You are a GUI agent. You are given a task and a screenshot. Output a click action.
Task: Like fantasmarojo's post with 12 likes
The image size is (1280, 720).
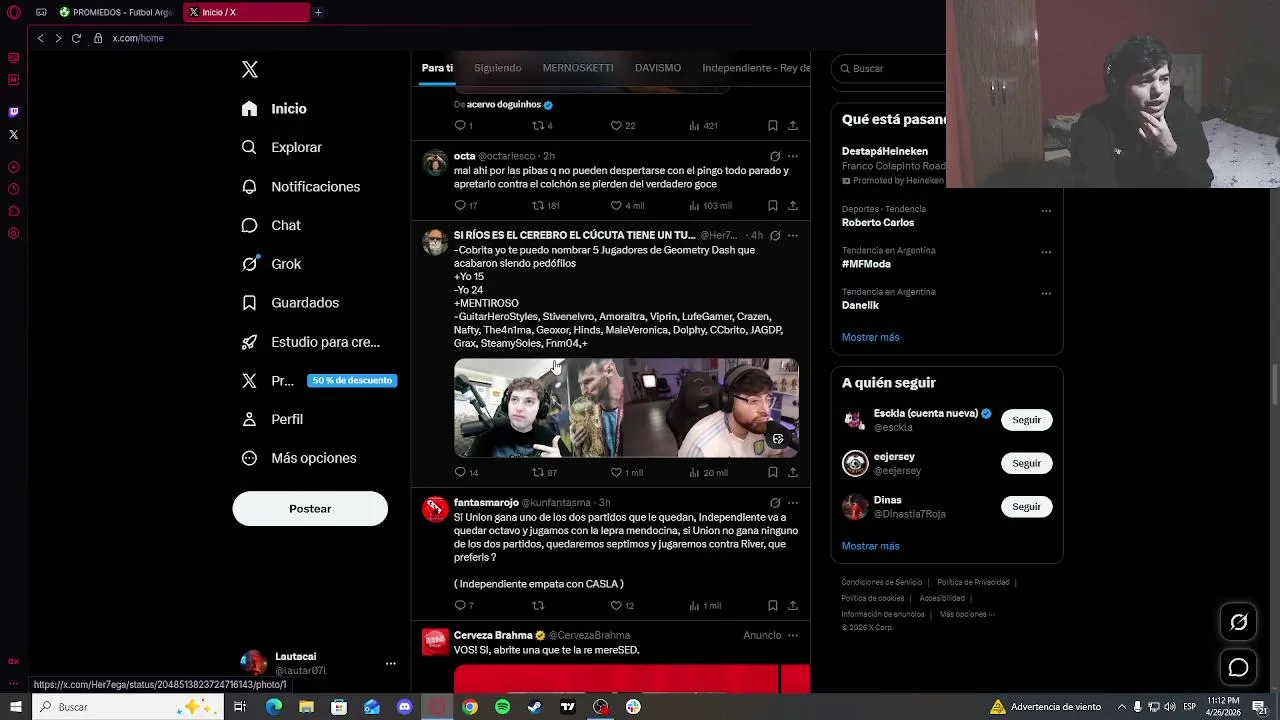point(623,605)
